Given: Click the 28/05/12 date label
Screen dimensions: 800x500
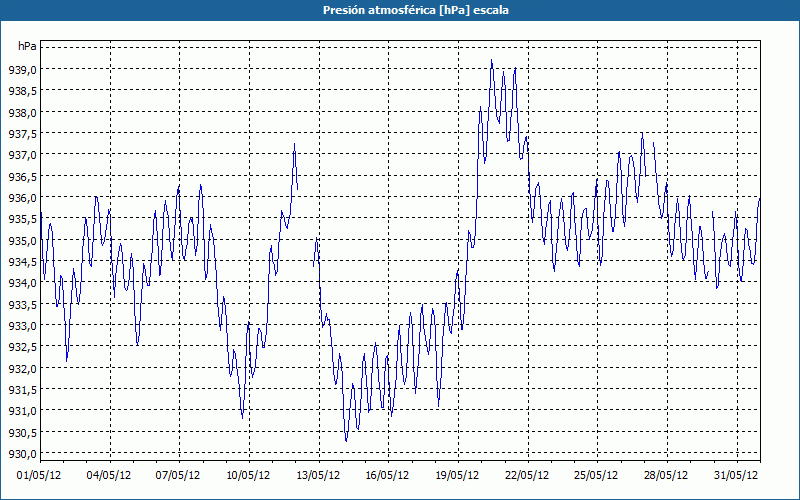Looking at the screenshot, I should click(666, 476).
